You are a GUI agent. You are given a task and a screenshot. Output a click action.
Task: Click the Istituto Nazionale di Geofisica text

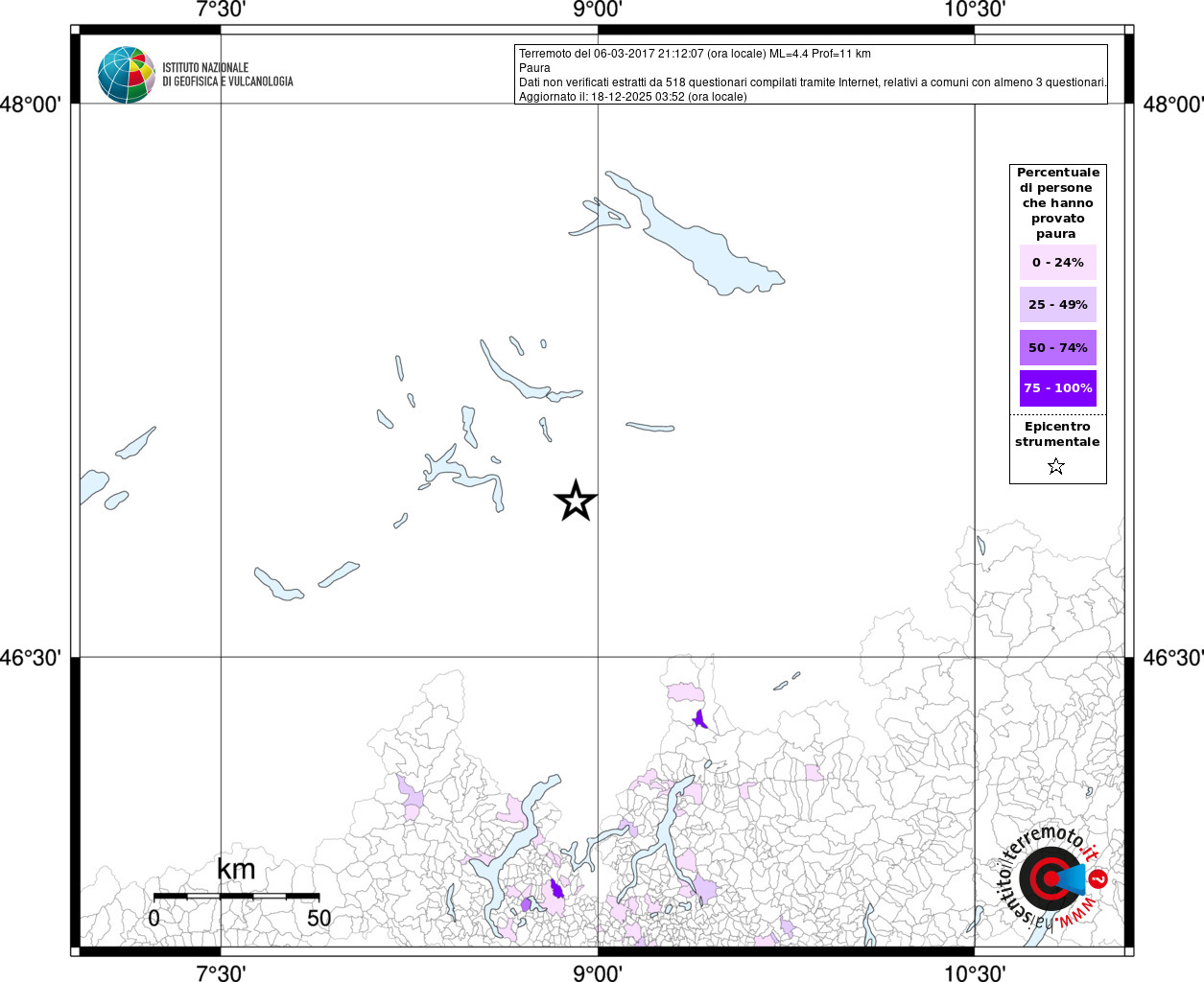click(227, 75)
